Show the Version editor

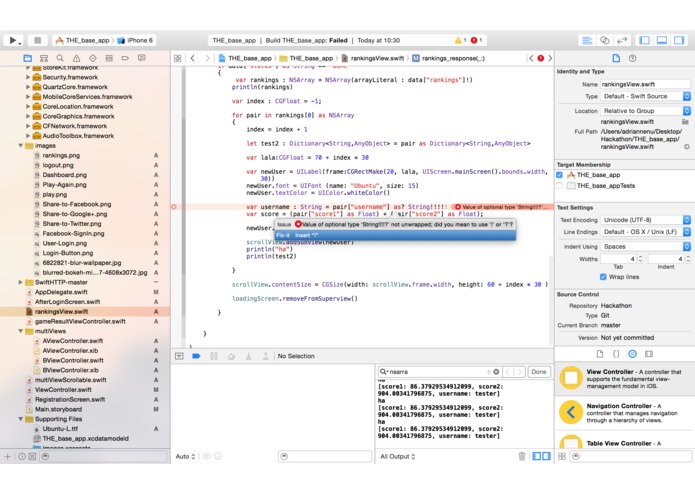pyautogui.click(x=622, y=40)
